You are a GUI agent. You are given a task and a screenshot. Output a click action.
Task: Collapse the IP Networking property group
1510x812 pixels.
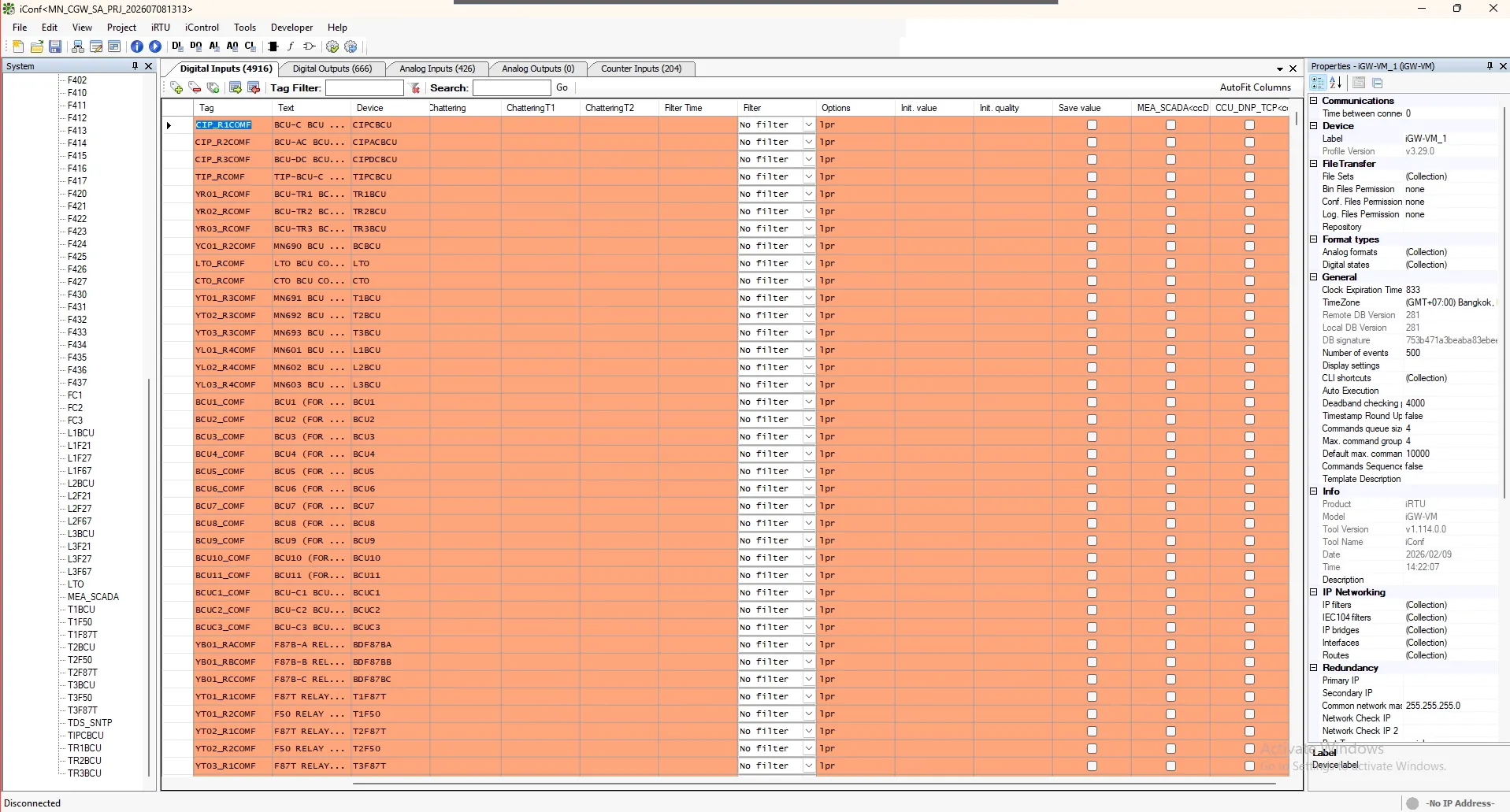(1313, 592)
